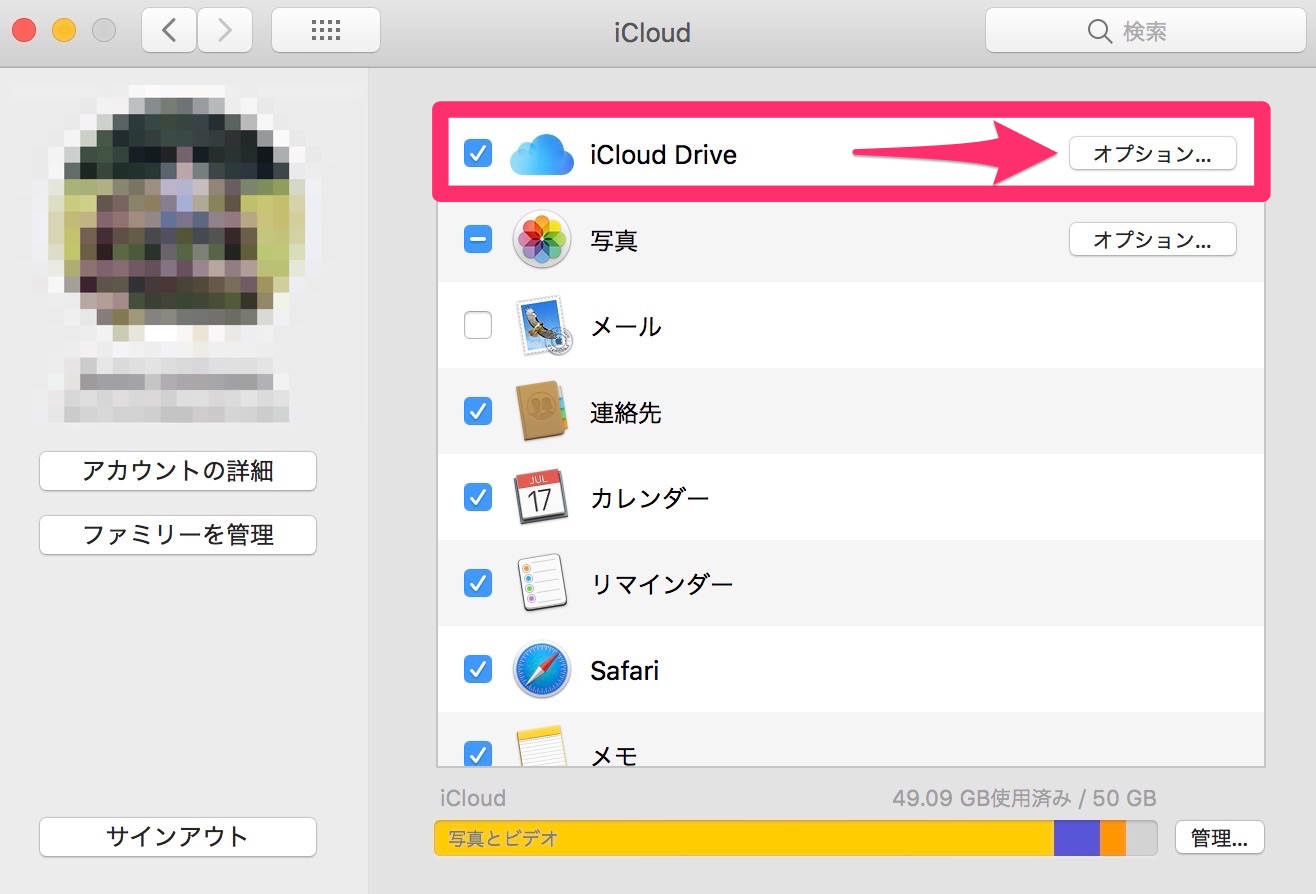Click the magnifying glass in search field
Screen dimensions: 1316x894
(1100, 32)
